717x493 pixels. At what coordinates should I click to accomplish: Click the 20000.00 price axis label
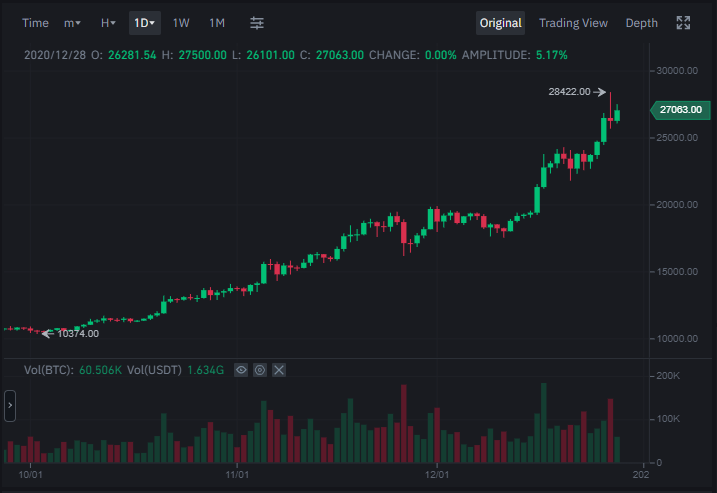point(677,205)
